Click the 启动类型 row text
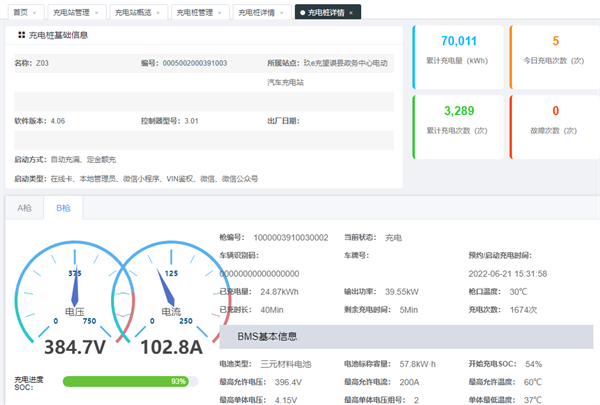 coord(136,179)
